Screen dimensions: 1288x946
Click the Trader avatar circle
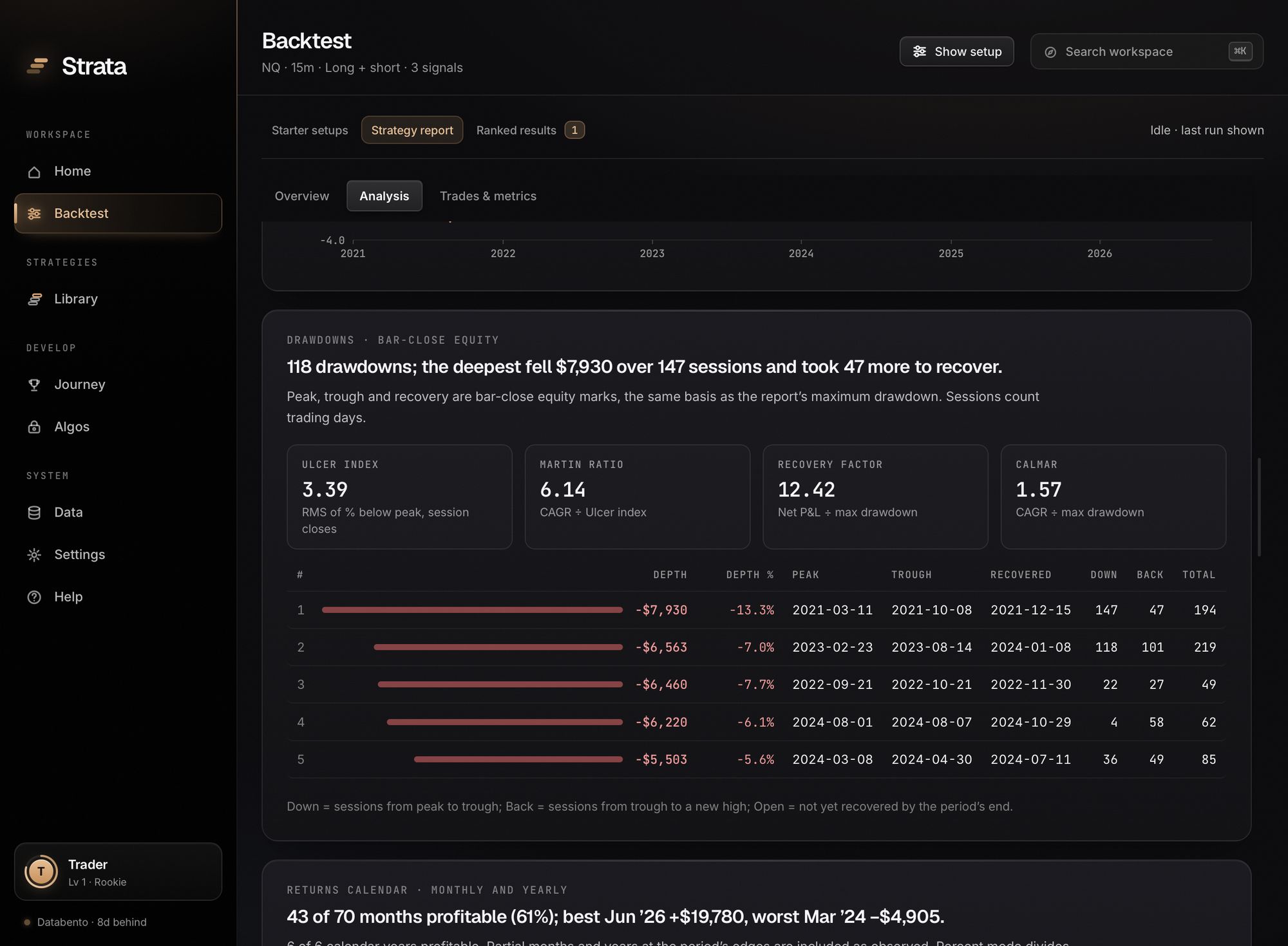(x=41, y=872)
